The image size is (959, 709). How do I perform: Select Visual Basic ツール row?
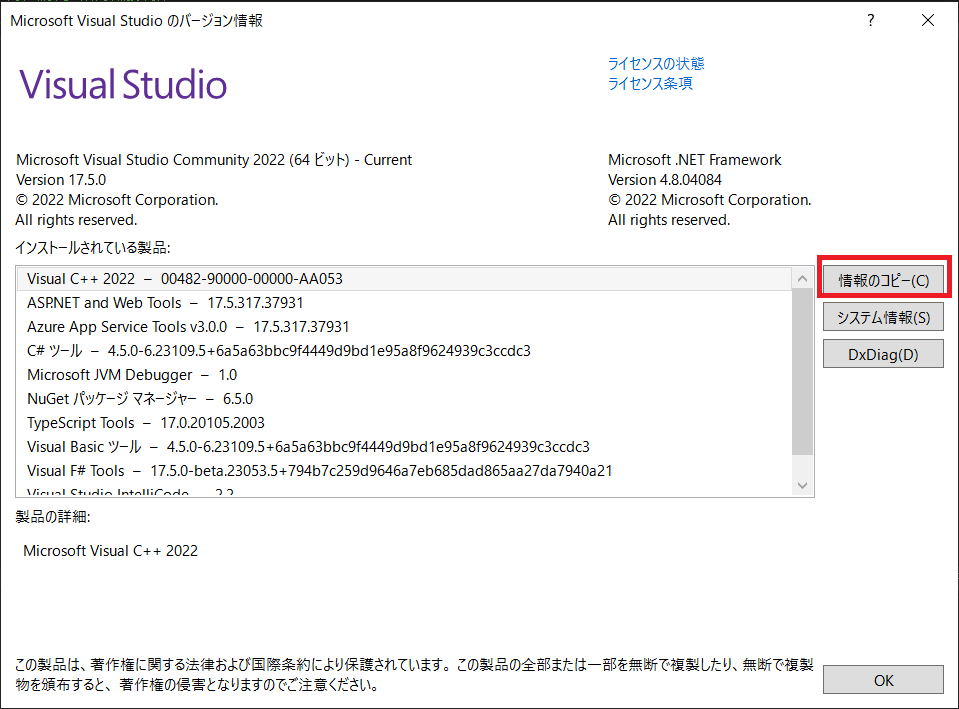coord(404,447)
